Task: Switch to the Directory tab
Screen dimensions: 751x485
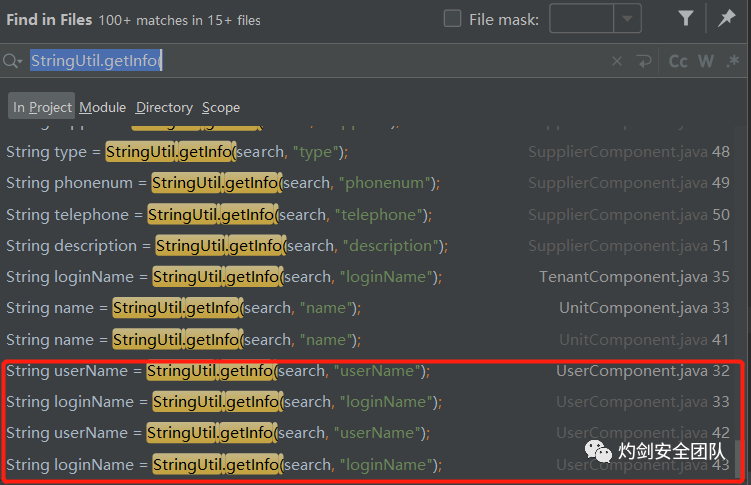Action: click(x=164, y=107)
